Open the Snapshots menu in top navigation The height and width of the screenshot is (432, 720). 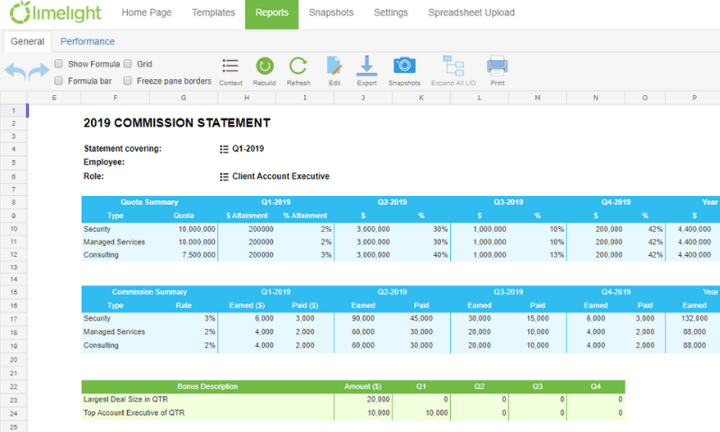point(331,13)
